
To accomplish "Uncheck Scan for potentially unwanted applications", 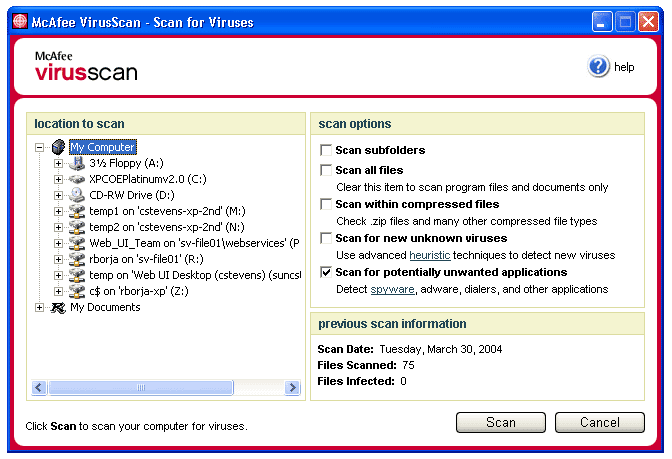I will pyautogui.click(x=326, y=272).
